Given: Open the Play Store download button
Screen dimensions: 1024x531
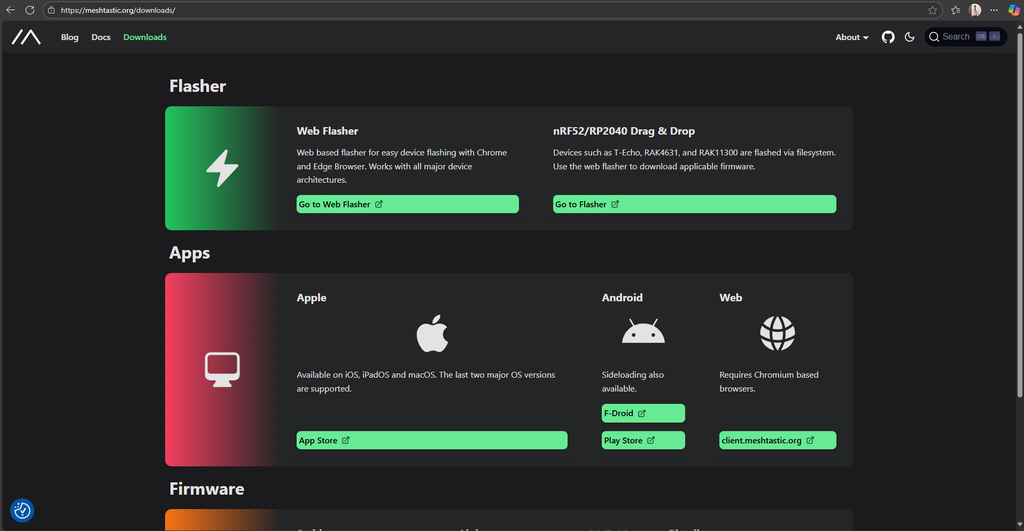Looking at the screenshot, I should tap(643, 440).
